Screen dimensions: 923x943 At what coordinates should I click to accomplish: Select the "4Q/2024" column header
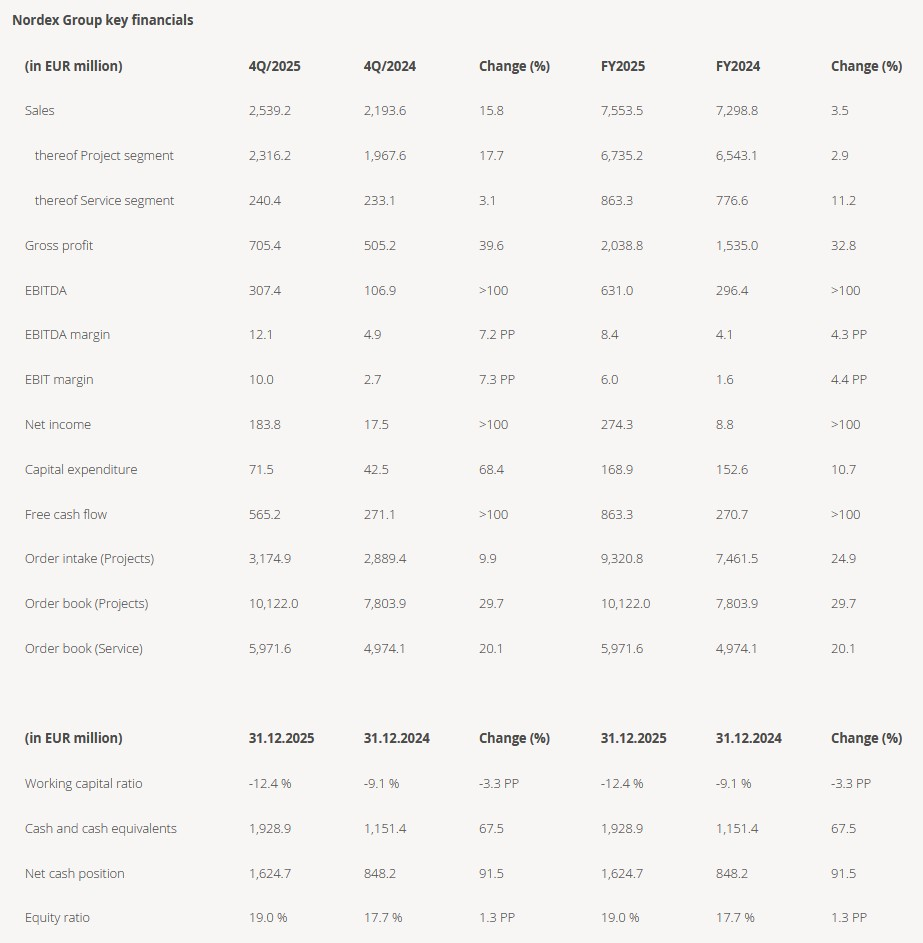pos(390,66)
